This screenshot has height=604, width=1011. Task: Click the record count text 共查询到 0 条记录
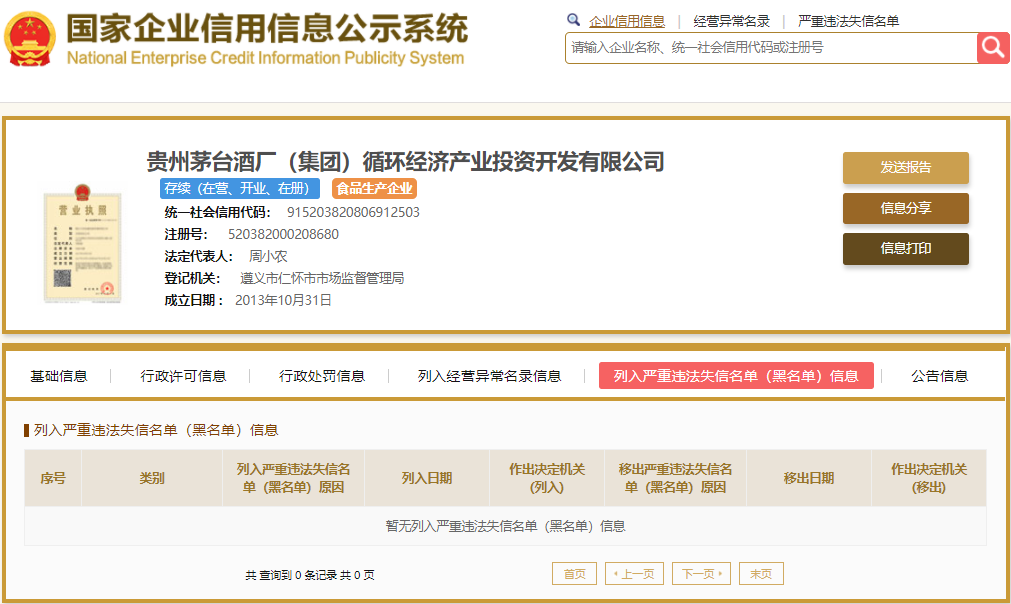(x=291, y=575)
